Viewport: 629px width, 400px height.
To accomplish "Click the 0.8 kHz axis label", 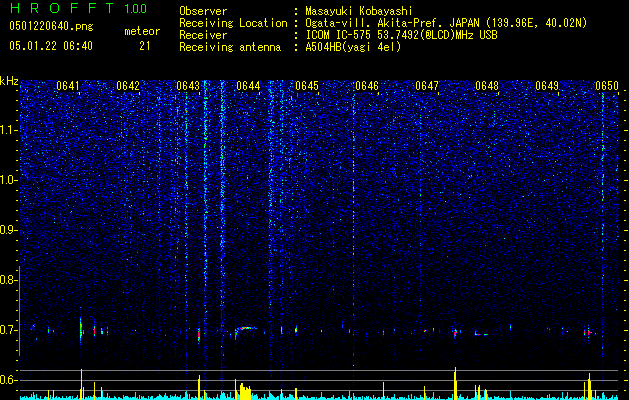I will point(7,280).
